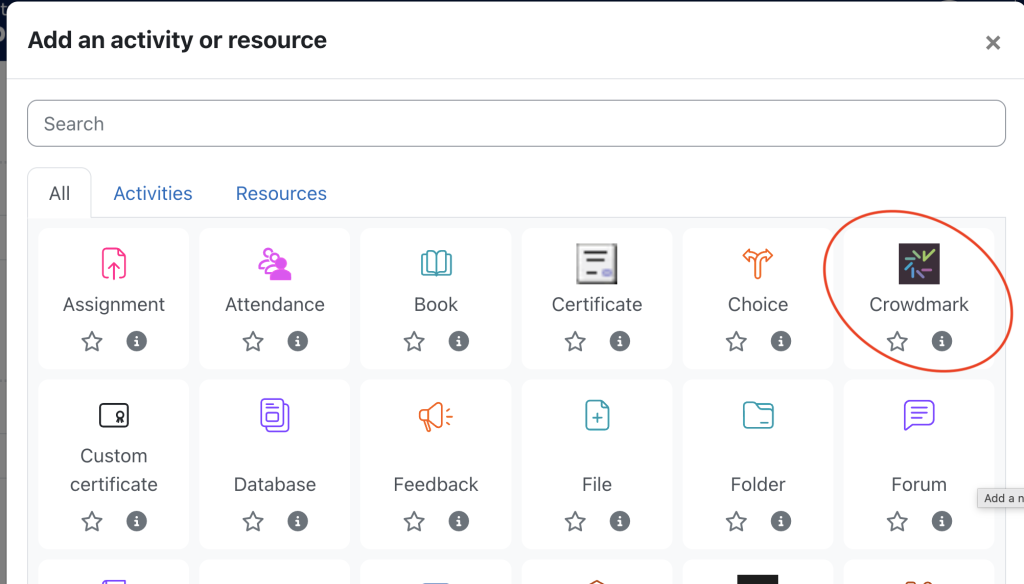Image resolution: width=1024 pixels, height=584 pixels.
Task: Open information about the Forum activity
Action: tap(942, 521)
